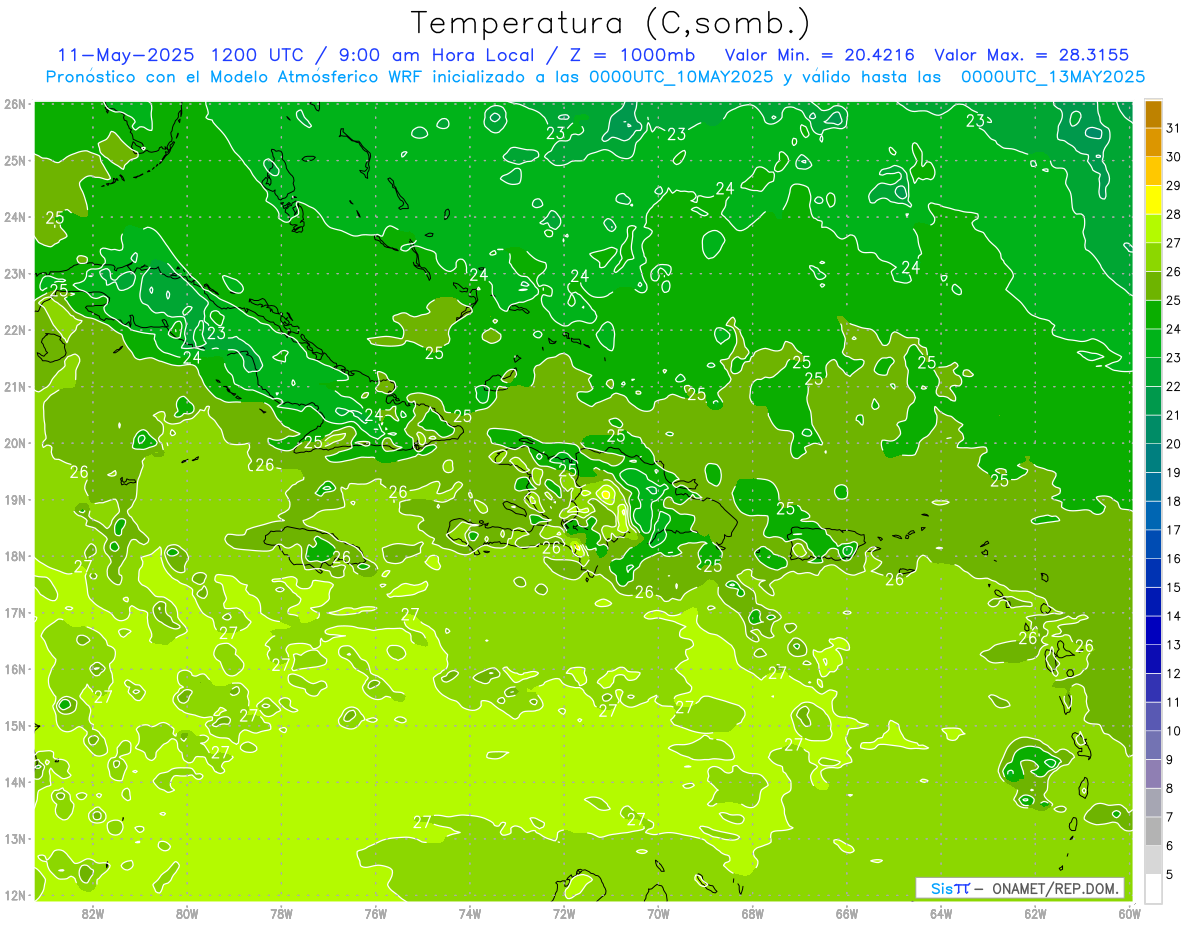This screenshot has width=1200, height=927.
Task: Click the 66W longitude axis label
Action: coord(847,913)
